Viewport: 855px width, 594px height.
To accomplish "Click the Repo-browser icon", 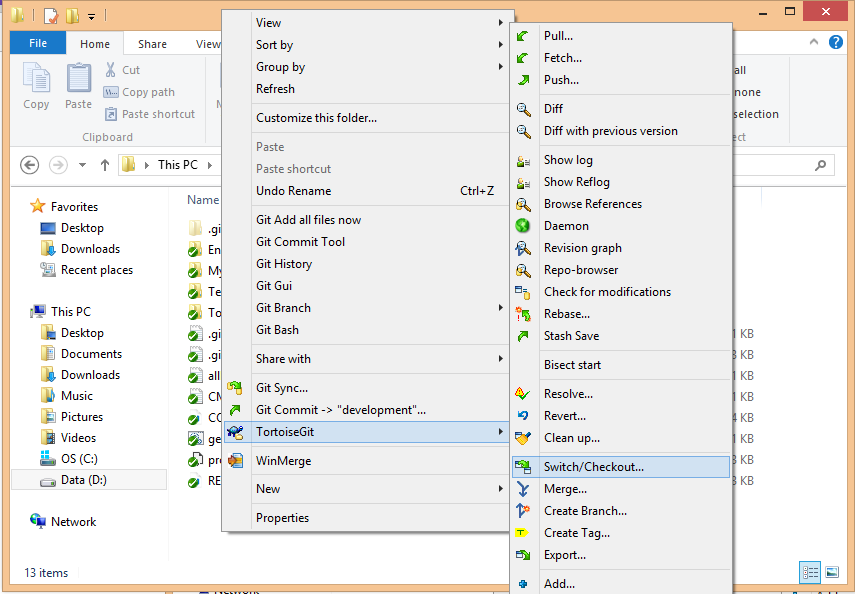I will coord(523,270).
